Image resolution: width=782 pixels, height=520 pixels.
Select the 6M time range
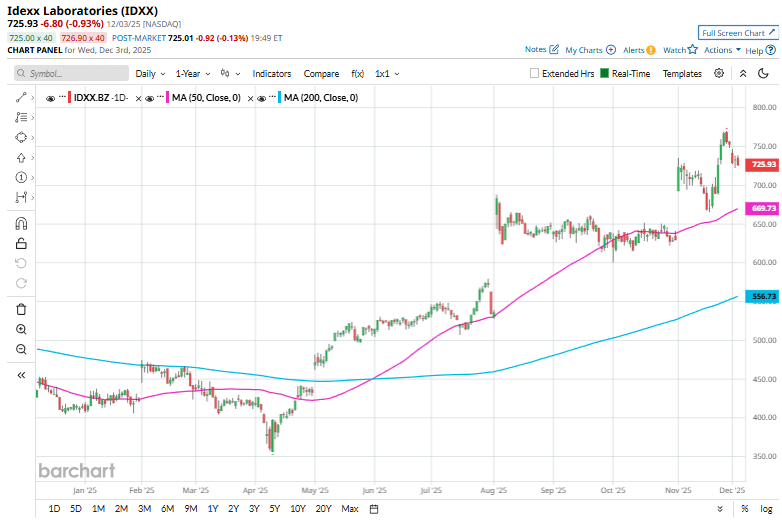(167, 509)
